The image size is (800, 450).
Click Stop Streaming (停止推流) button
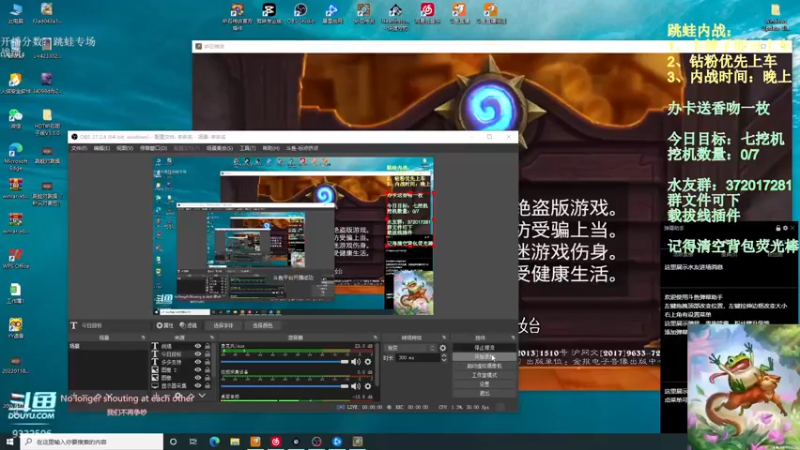tap(484, 347)
